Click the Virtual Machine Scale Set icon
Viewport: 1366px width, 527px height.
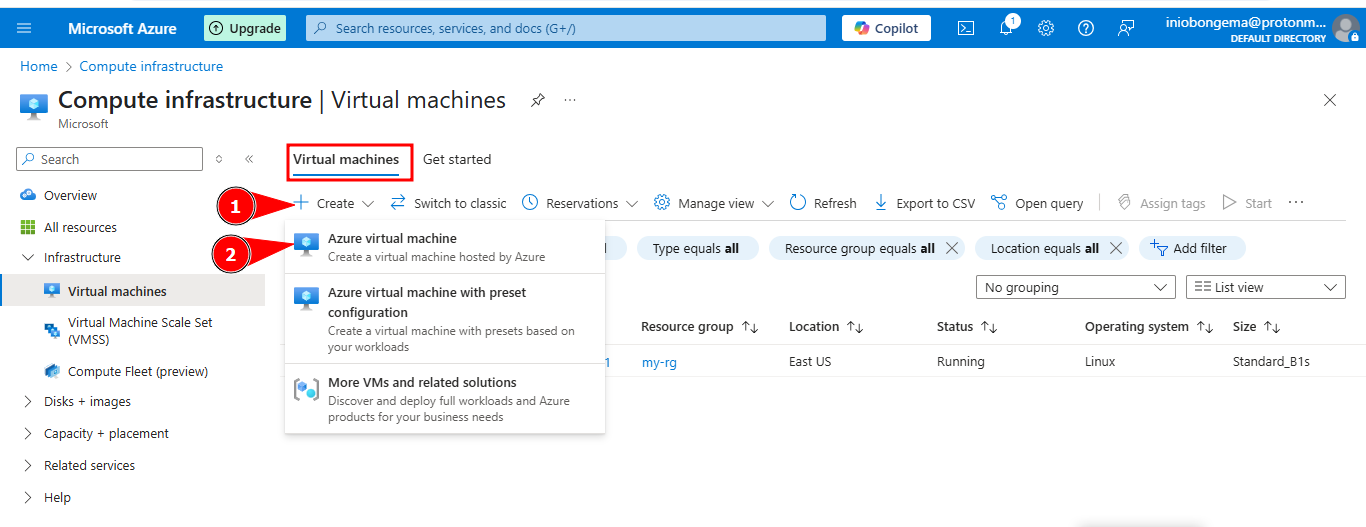tap(52, 330)
